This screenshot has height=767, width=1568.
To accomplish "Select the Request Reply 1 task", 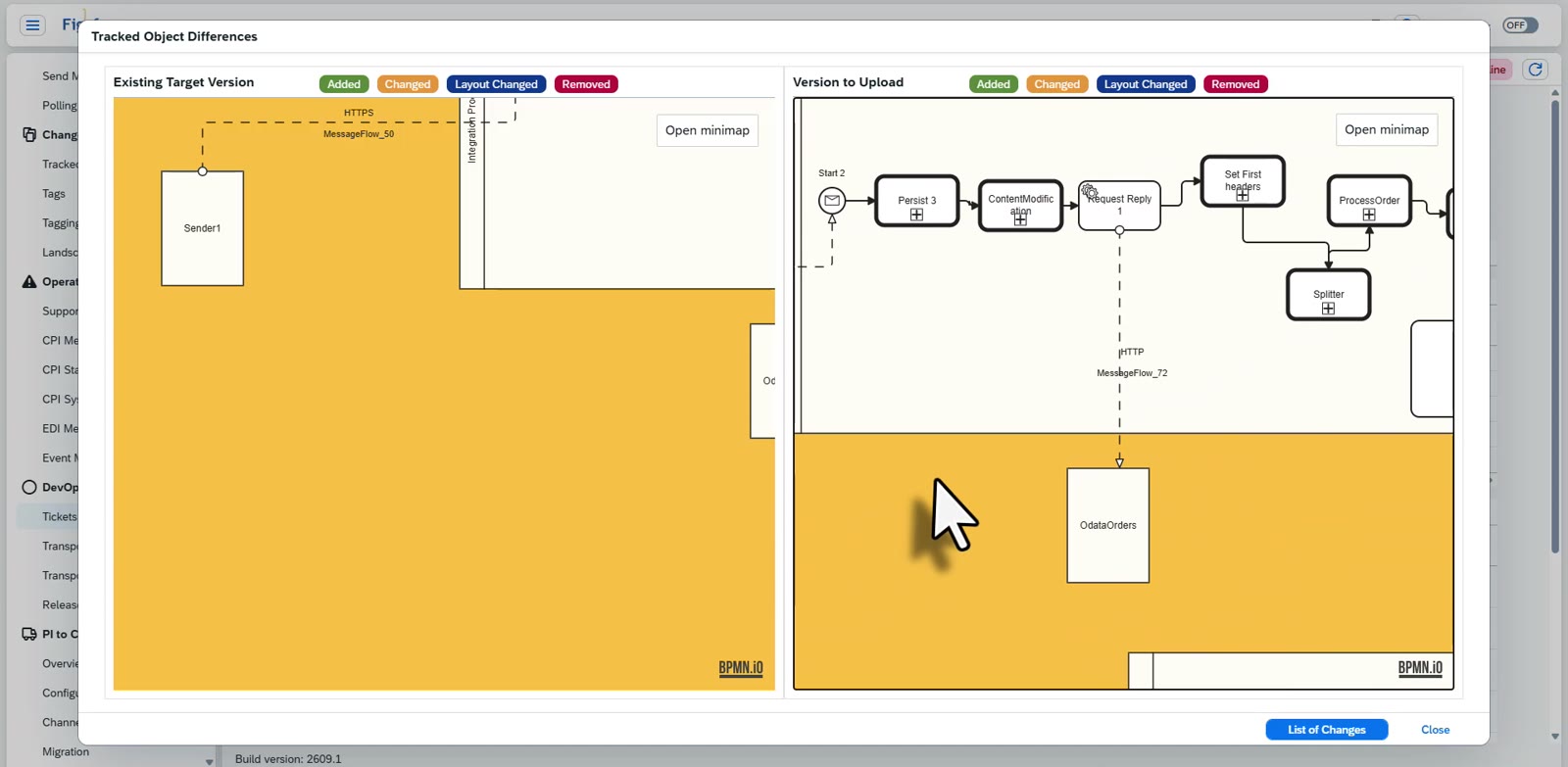I will pos(1119,206).
